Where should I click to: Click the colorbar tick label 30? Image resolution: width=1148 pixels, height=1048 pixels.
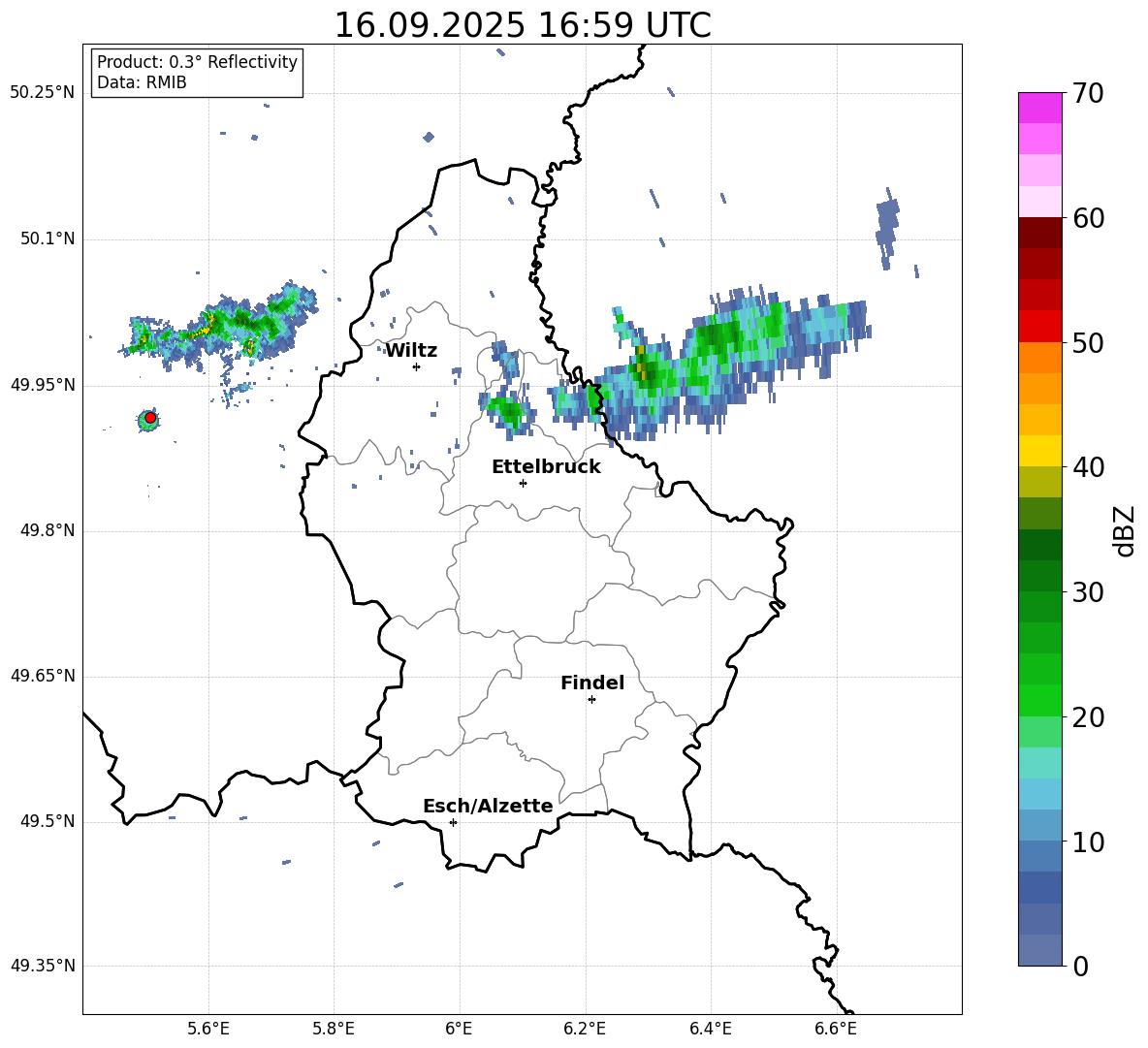click(1088, 592)
